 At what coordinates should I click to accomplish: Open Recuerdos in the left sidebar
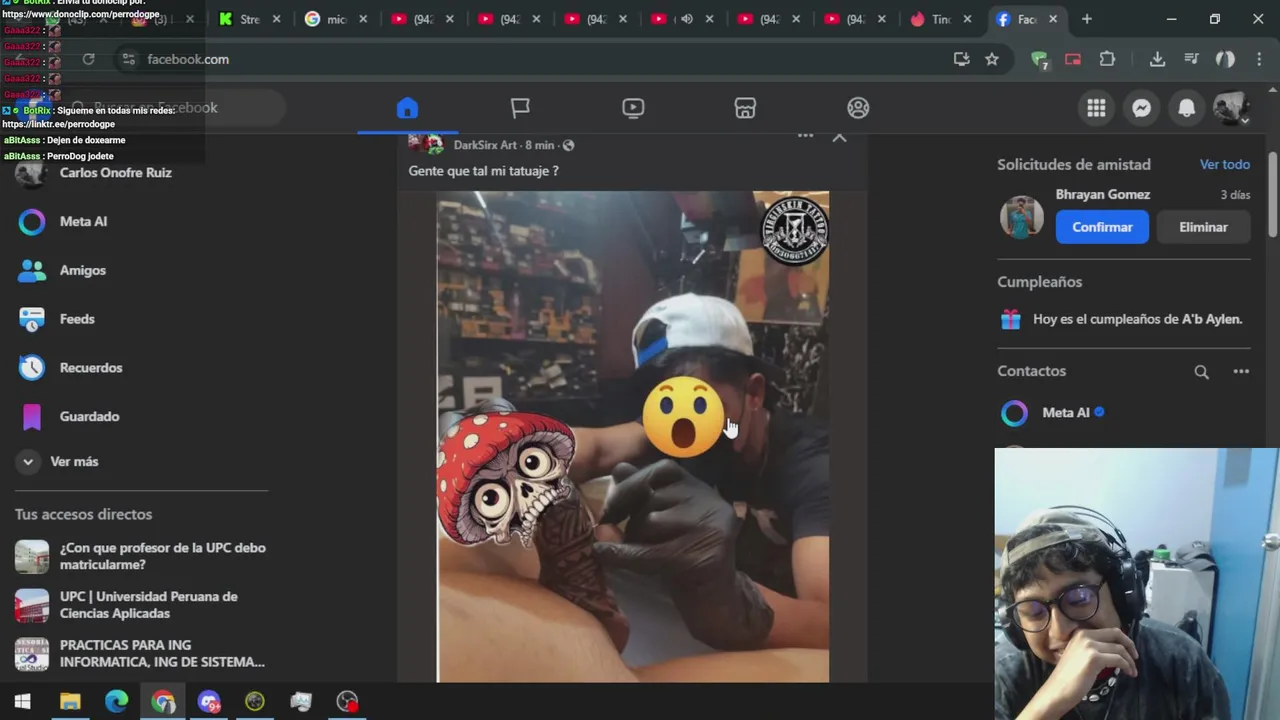pos(90,368)
